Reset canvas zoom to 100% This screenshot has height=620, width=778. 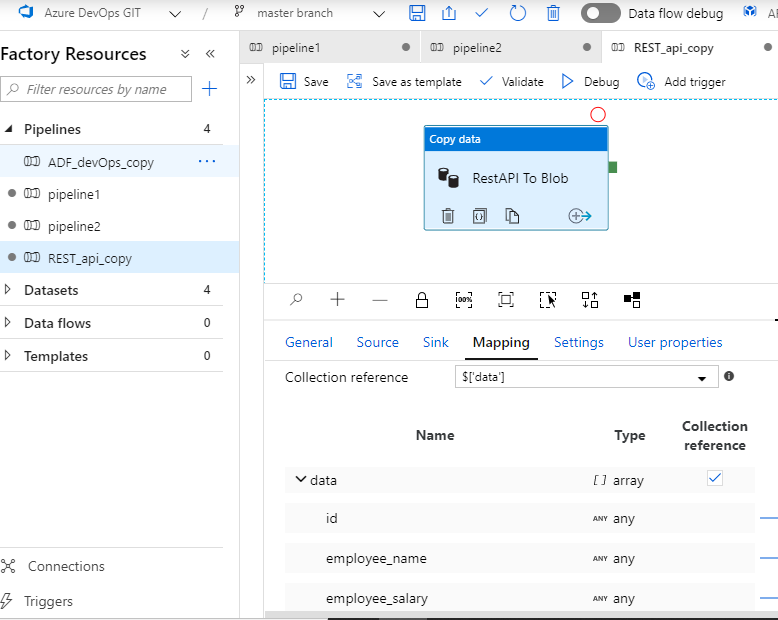(464, 300)
